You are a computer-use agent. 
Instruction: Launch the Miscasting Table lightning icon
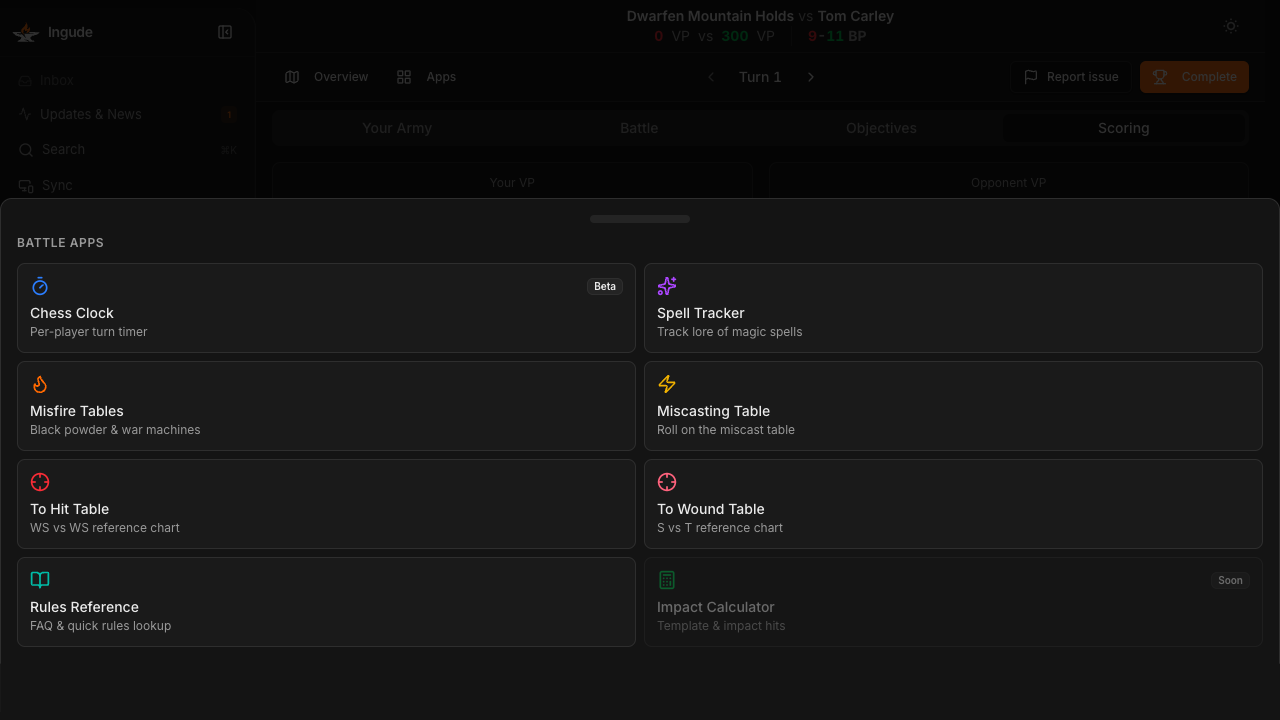click(x=667, y=384)
